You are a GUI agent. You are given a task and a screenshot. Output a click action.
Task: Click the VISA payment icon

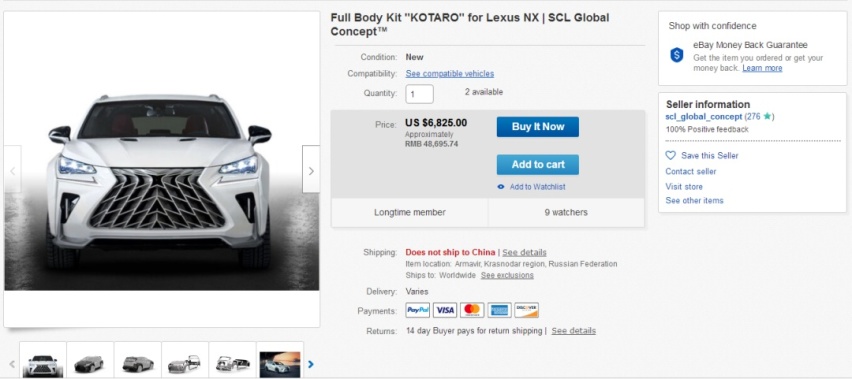coord(445,310)
